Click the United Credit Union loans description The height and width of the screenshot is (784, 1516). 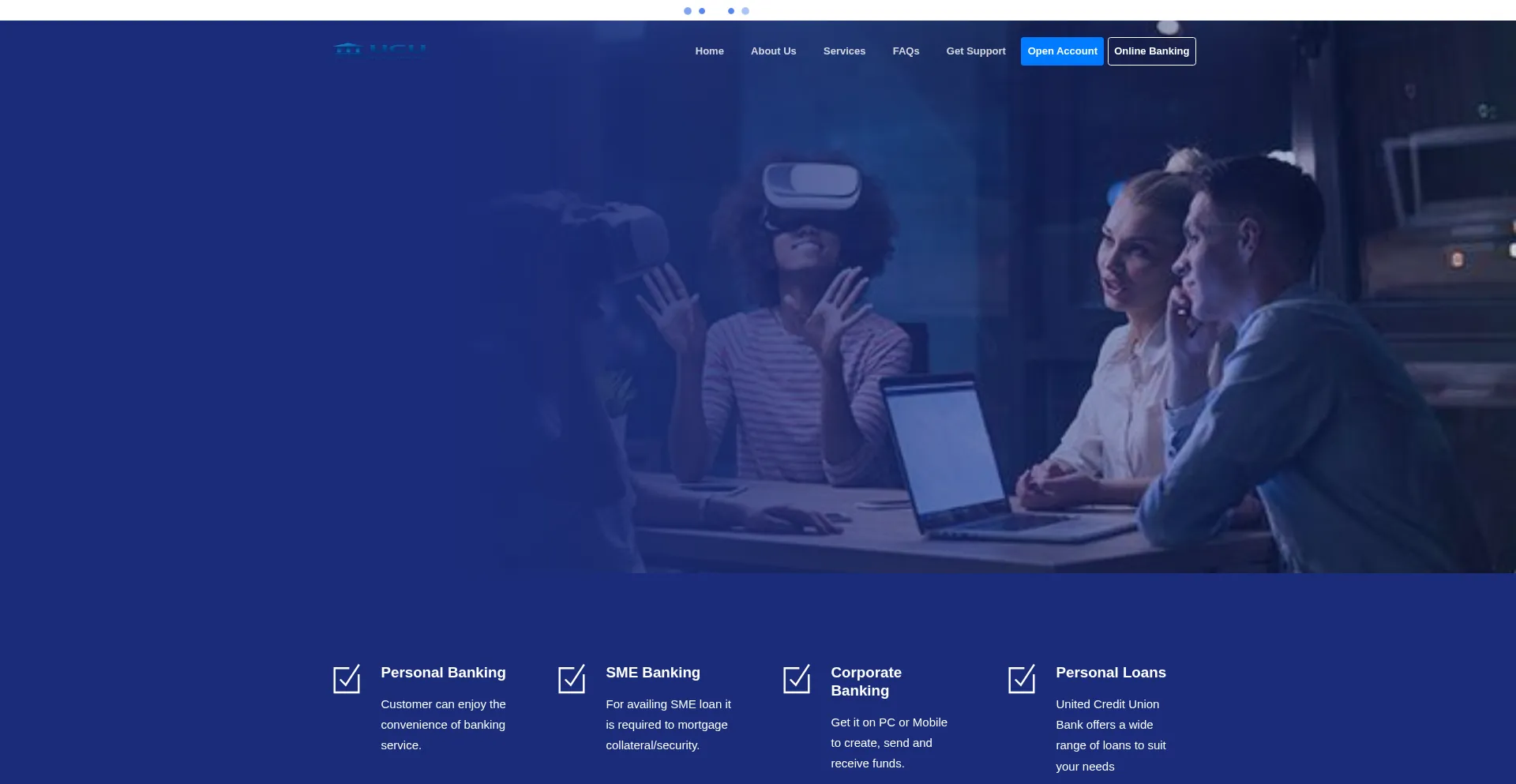tap(1110, 735)
